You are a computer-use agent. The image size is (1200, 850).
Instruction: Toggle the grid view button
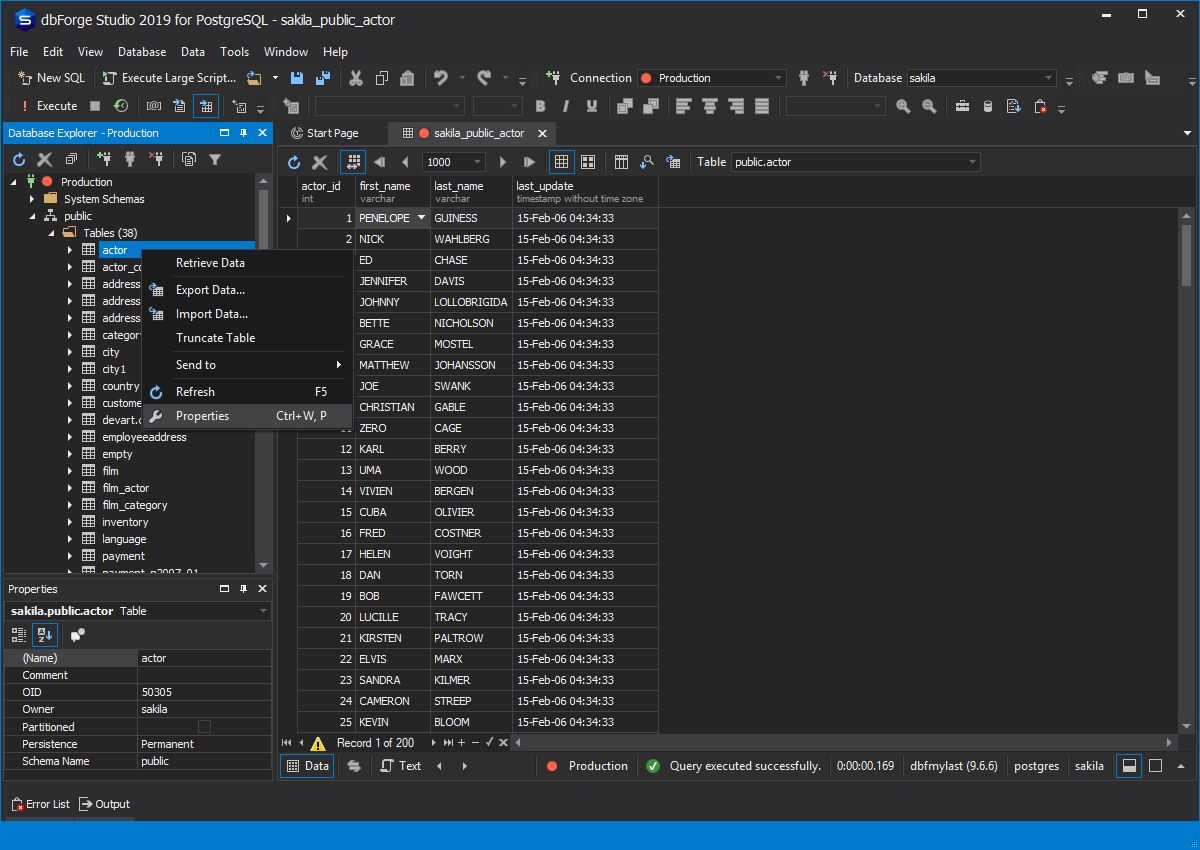561,161
